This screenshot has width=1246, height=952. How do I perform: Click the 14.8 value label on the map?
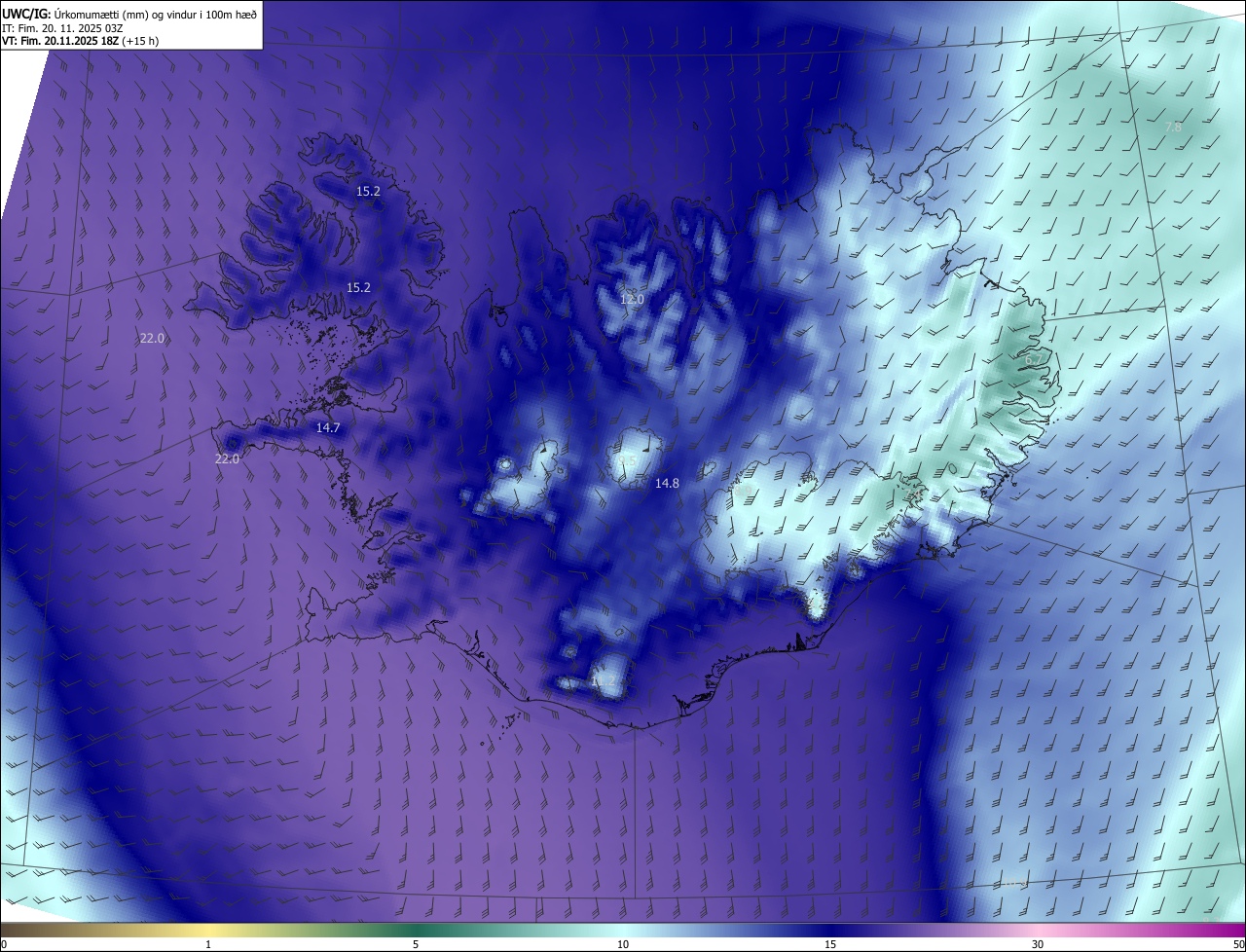[667, 483]
